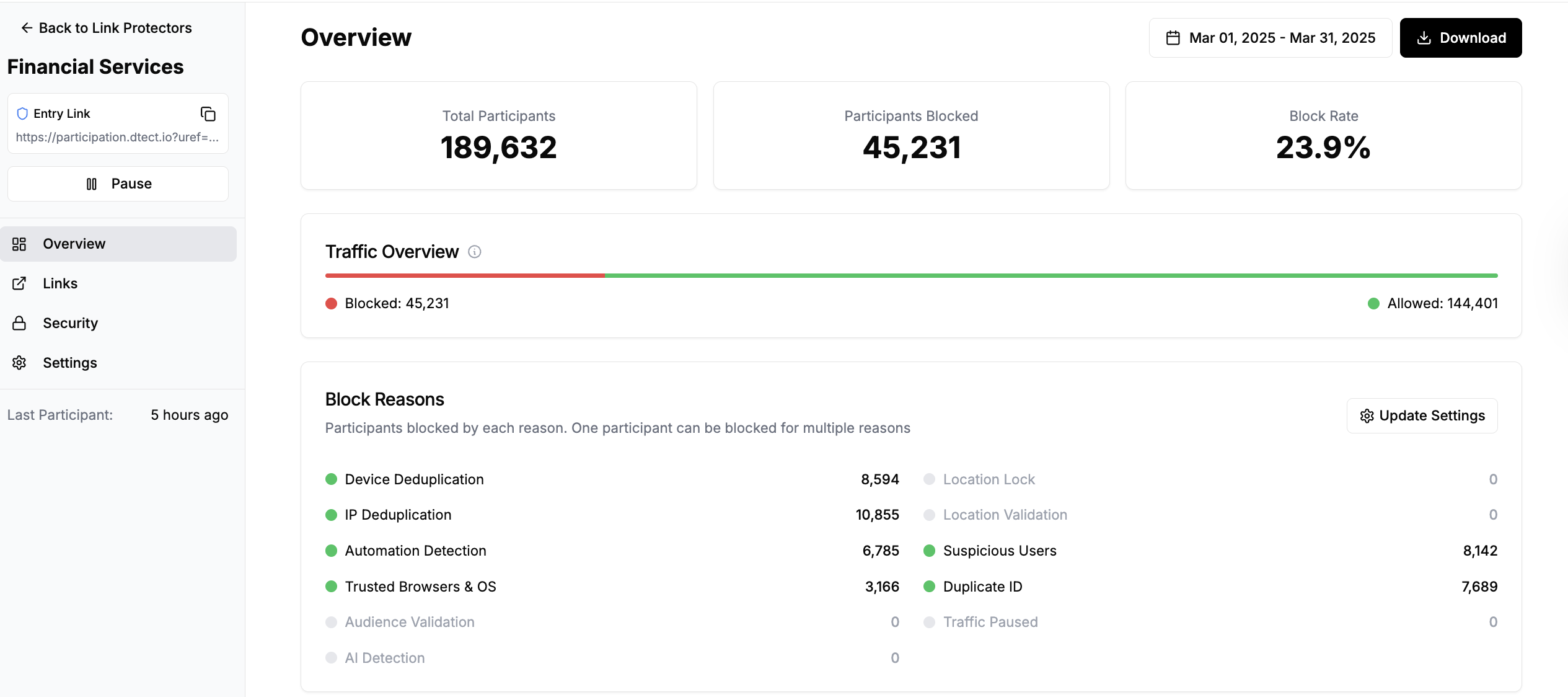This screenshot has width=1568, height=697.
Task: Click the shield icon beside Entry Link
Action: point(22,113)
